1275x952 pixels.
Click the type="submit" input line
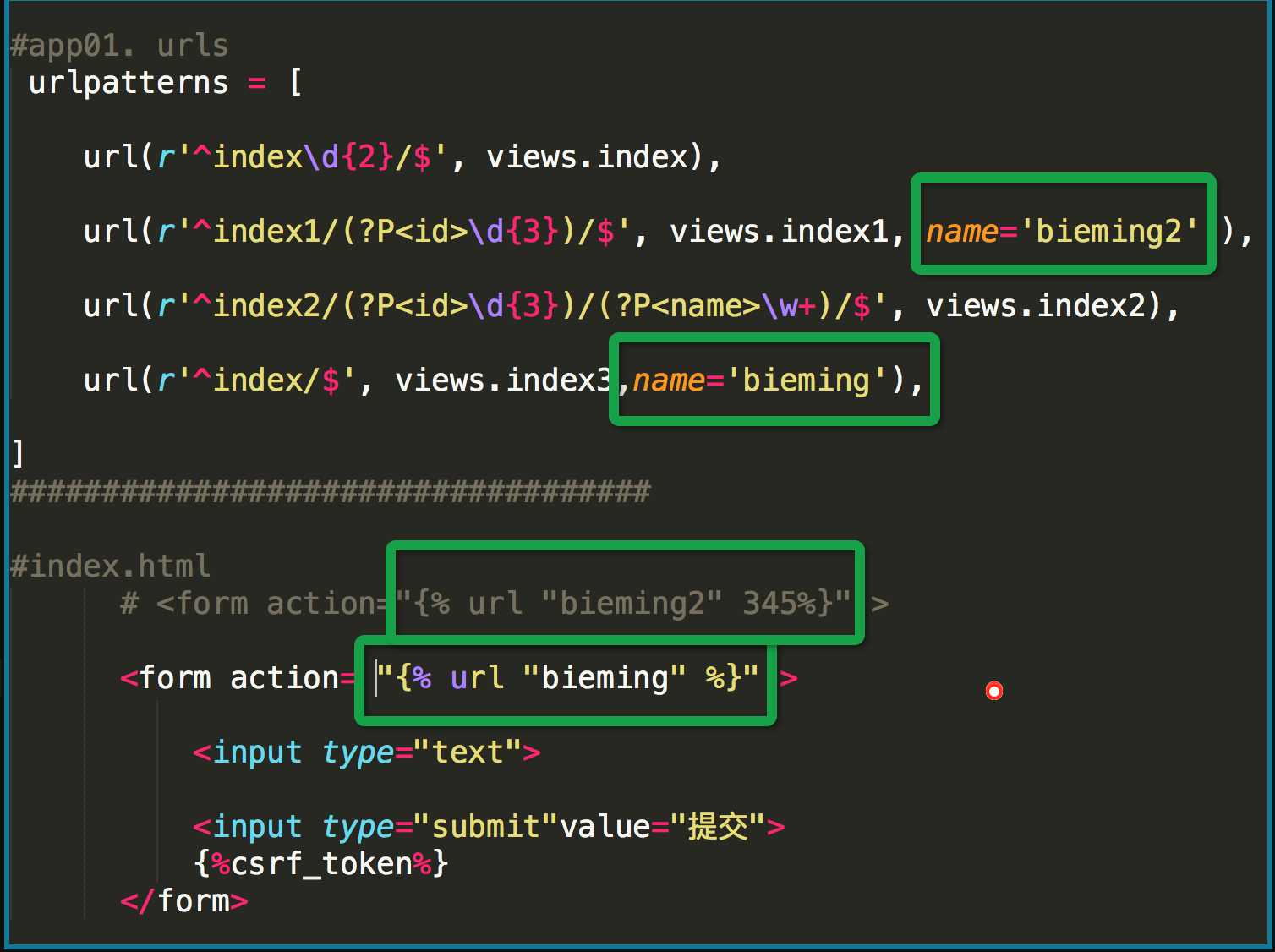[x=489, y=827]
